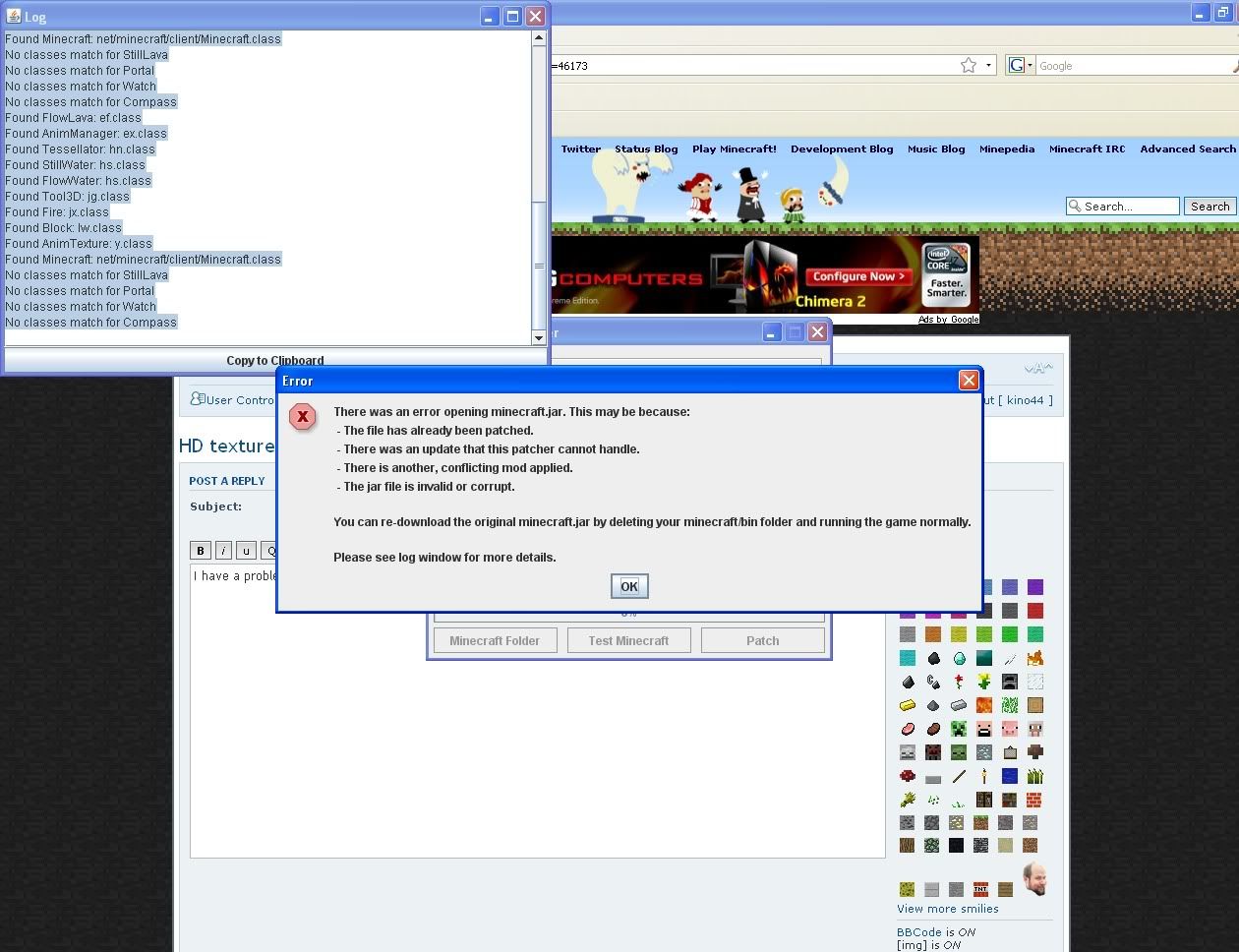The height and width of the screenshot is (952, 1239).
Task: Insert the creeper face smiley
Action: (959, 729)
